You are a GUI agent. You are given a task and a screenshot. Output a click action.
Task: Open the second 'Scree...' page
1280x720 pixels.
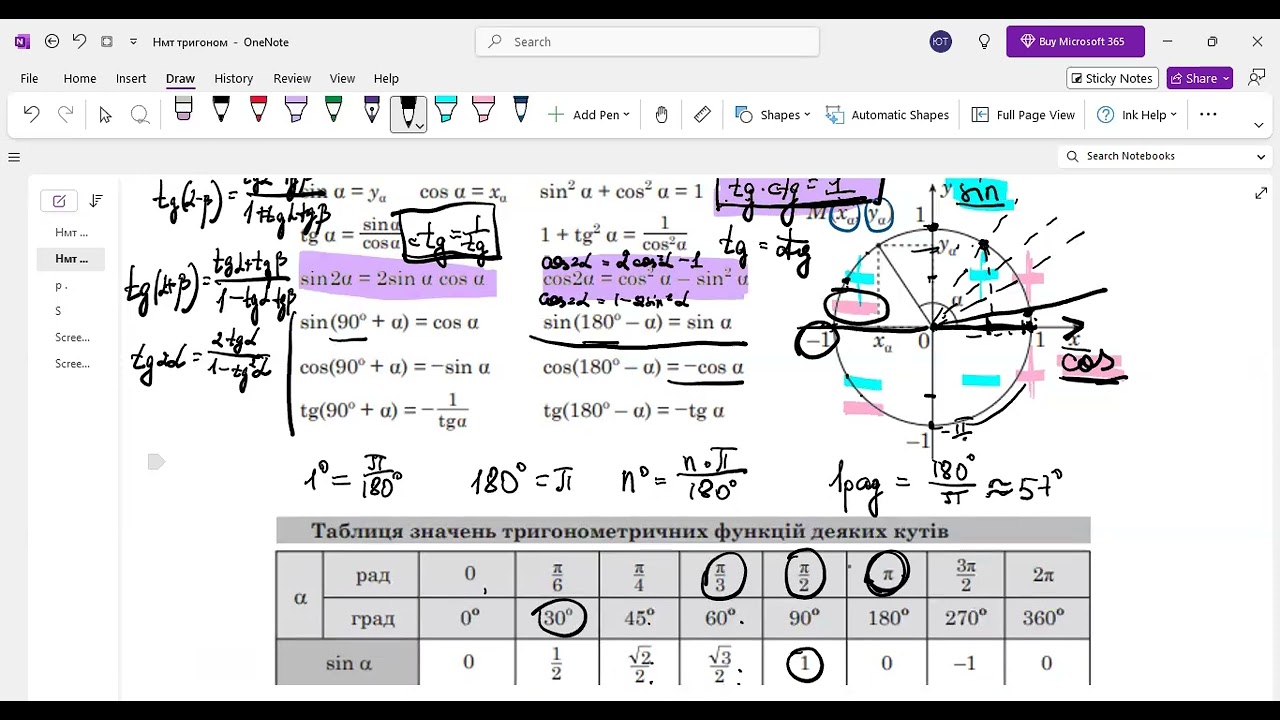71,363
